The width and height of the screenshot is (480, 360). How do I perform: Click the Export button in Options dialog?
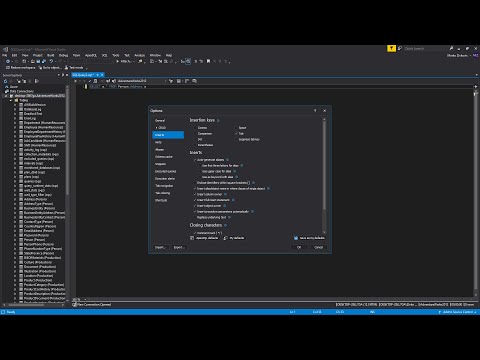179,247
